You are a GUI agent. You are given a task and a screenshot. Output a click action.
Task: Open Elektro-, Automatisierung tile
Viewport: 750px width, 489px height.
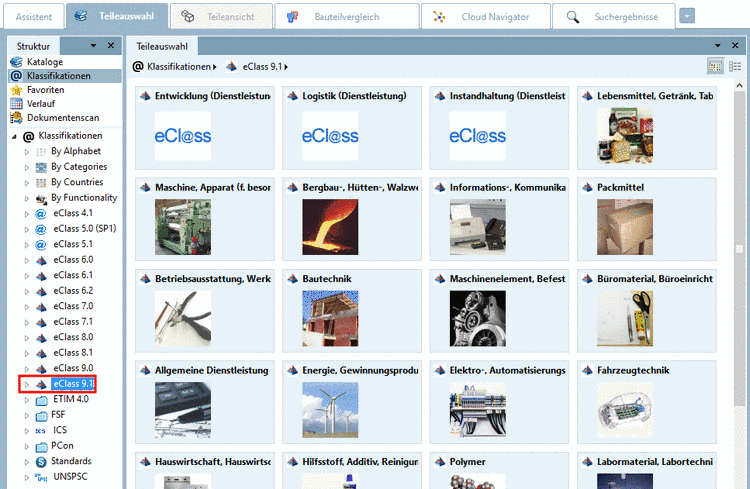pyautogui.click(x=499, y=402)
